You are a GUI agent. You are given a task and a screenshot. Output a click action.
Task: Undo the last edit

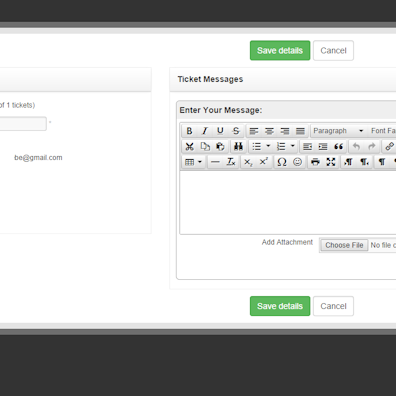point(356,146)
